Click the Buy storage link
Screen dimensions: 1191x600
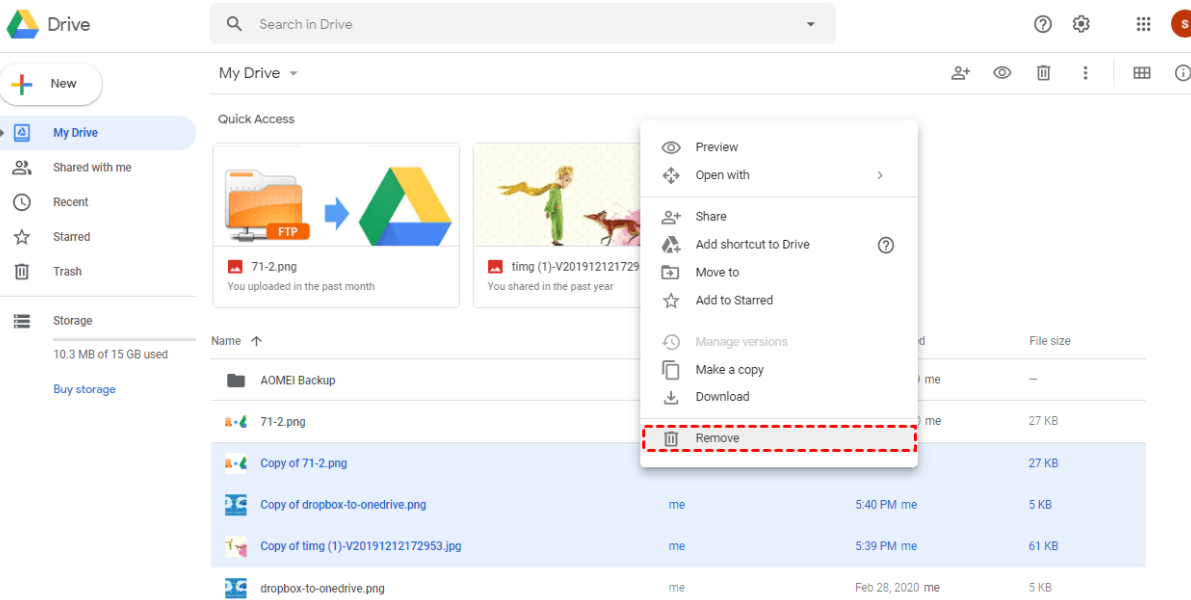(x=84, y=389)
